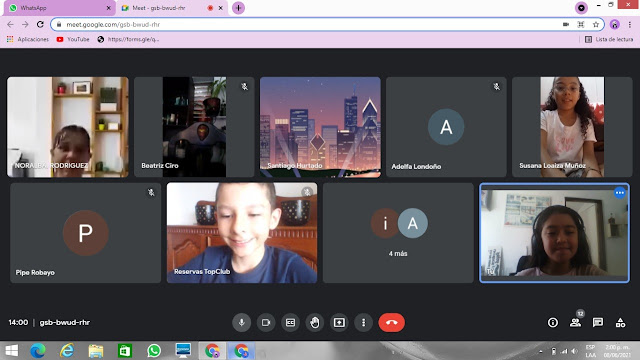Screen dimensions: 640x360
Task: Switch to the WhatsApp browser tab
Action: pyautogui.click(x=59, y=8)
